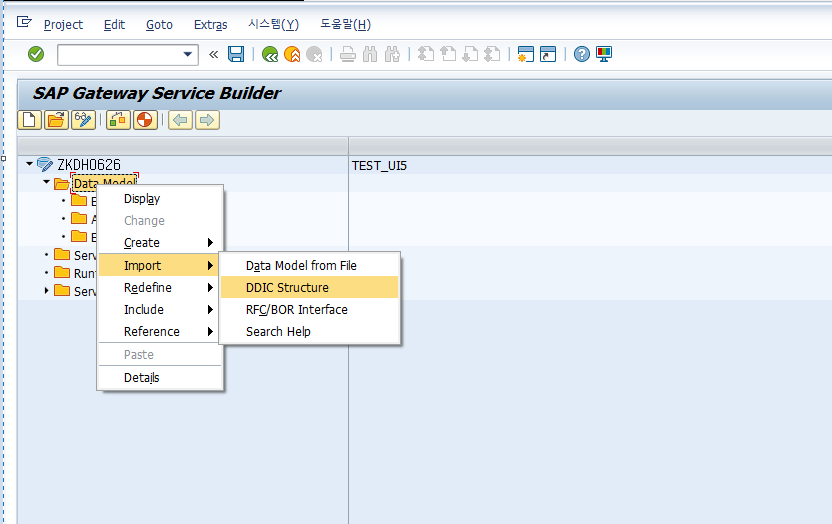832x524 pixels.
Task: Click the Create New Session icon
Action: pyautogui.click(x=525, y=54)
